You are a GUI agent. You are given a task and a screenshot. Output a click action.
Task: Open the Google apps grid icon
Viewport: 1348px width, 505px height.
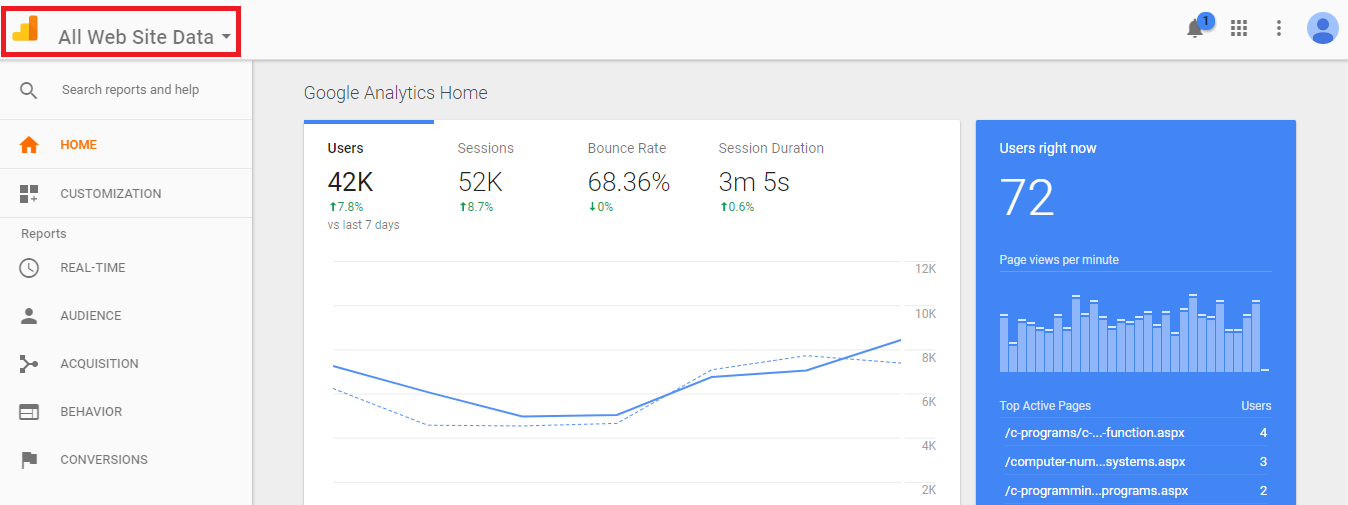click(1239, 28)
